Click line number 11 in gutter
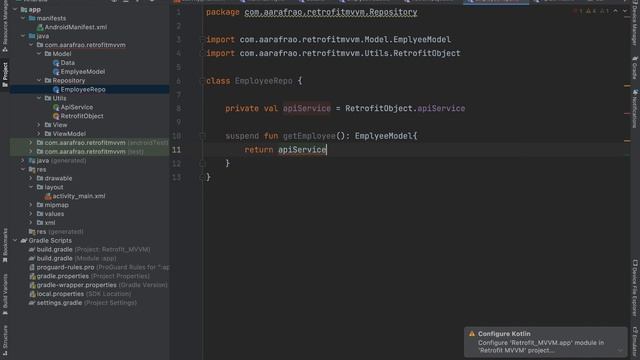Viewport: 640px width, 360px height. tap(176, 150)
